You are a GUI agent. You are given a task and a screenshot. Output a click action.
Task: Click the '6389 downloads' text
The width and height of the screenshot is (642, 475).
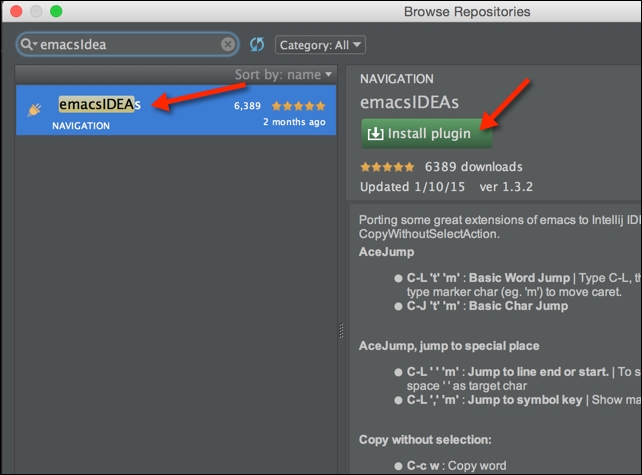pyautogui.click(x=474, y=167)
